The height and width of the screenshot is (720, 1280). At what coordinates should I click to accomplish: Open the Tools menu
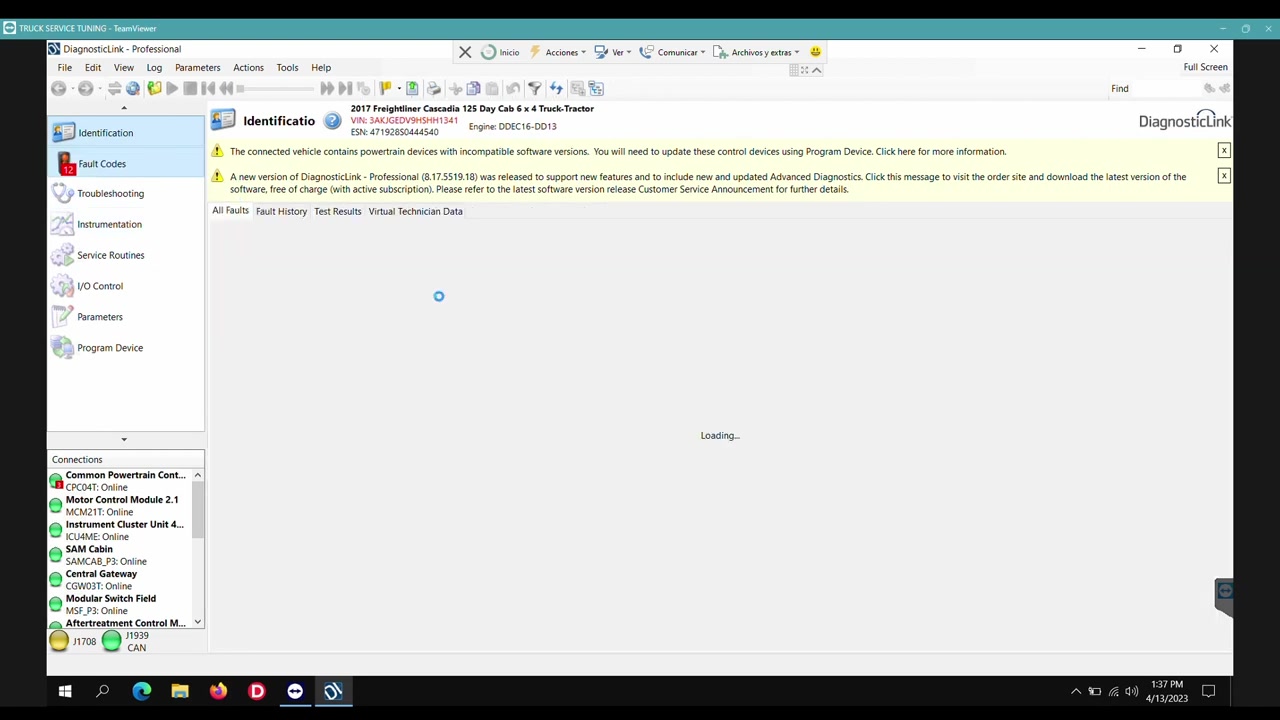coord(287,68)
